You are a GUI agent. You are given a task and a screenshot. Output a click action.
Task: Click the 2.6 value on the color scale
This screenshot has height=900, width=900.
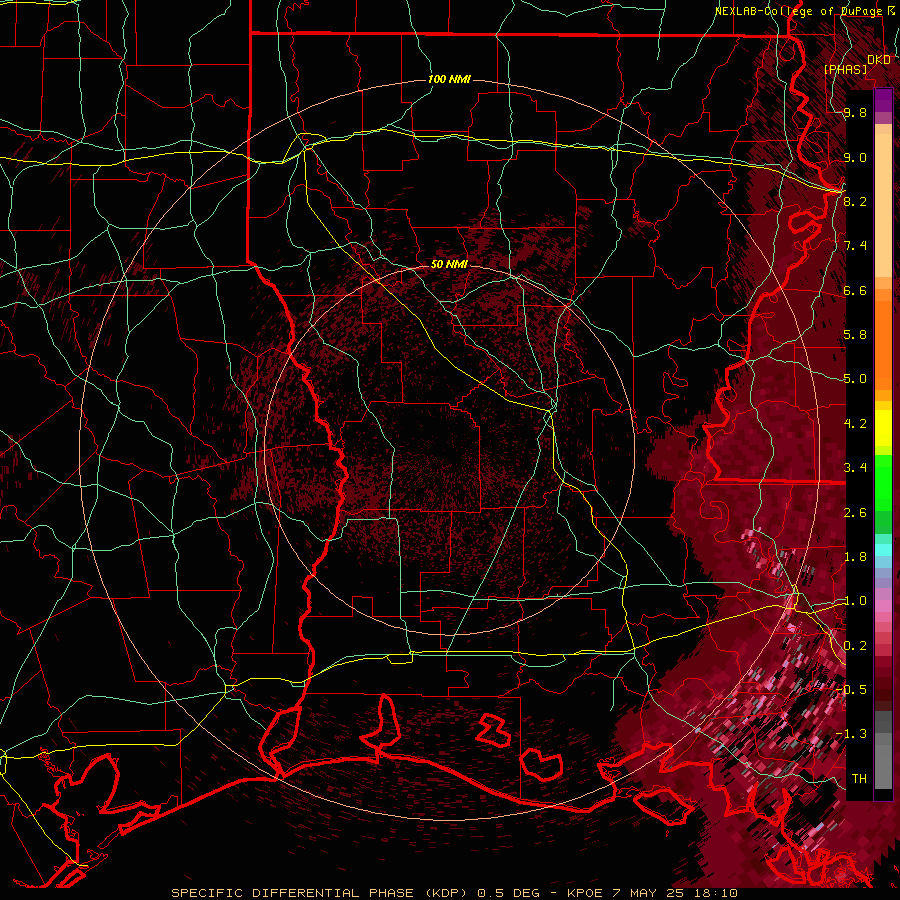[855, 513]
